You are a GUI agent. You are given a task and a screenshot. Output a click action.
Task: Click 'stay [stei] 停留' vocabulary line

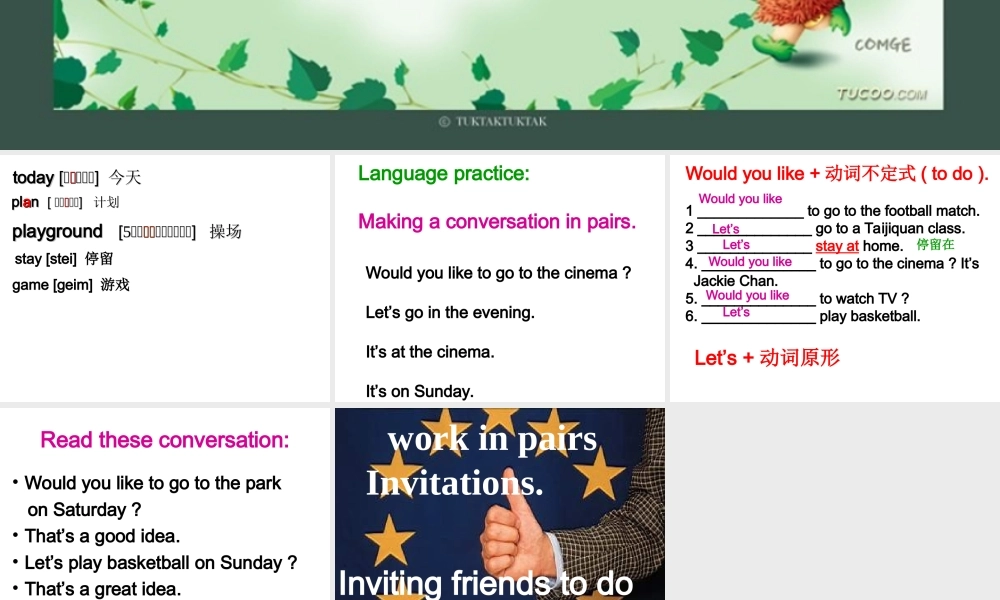point(64,259)
